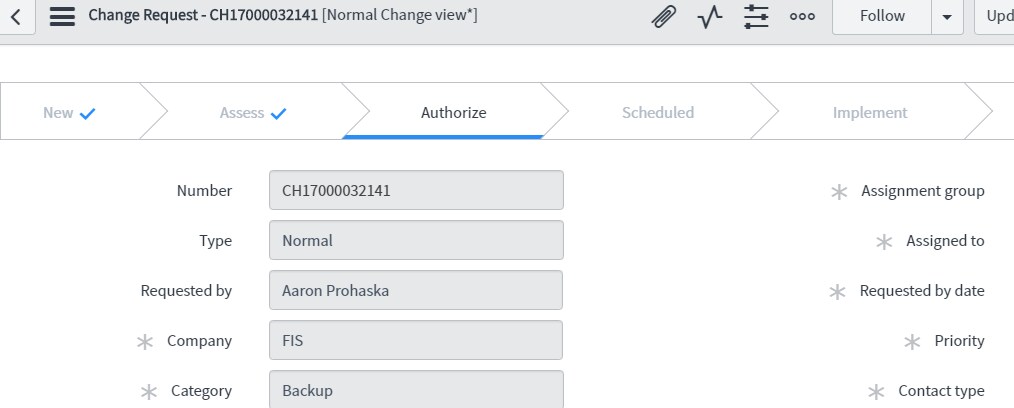1014x408 pixels.
Task: Click the paperclip attachments icon
Action: [x=662, y=17]
